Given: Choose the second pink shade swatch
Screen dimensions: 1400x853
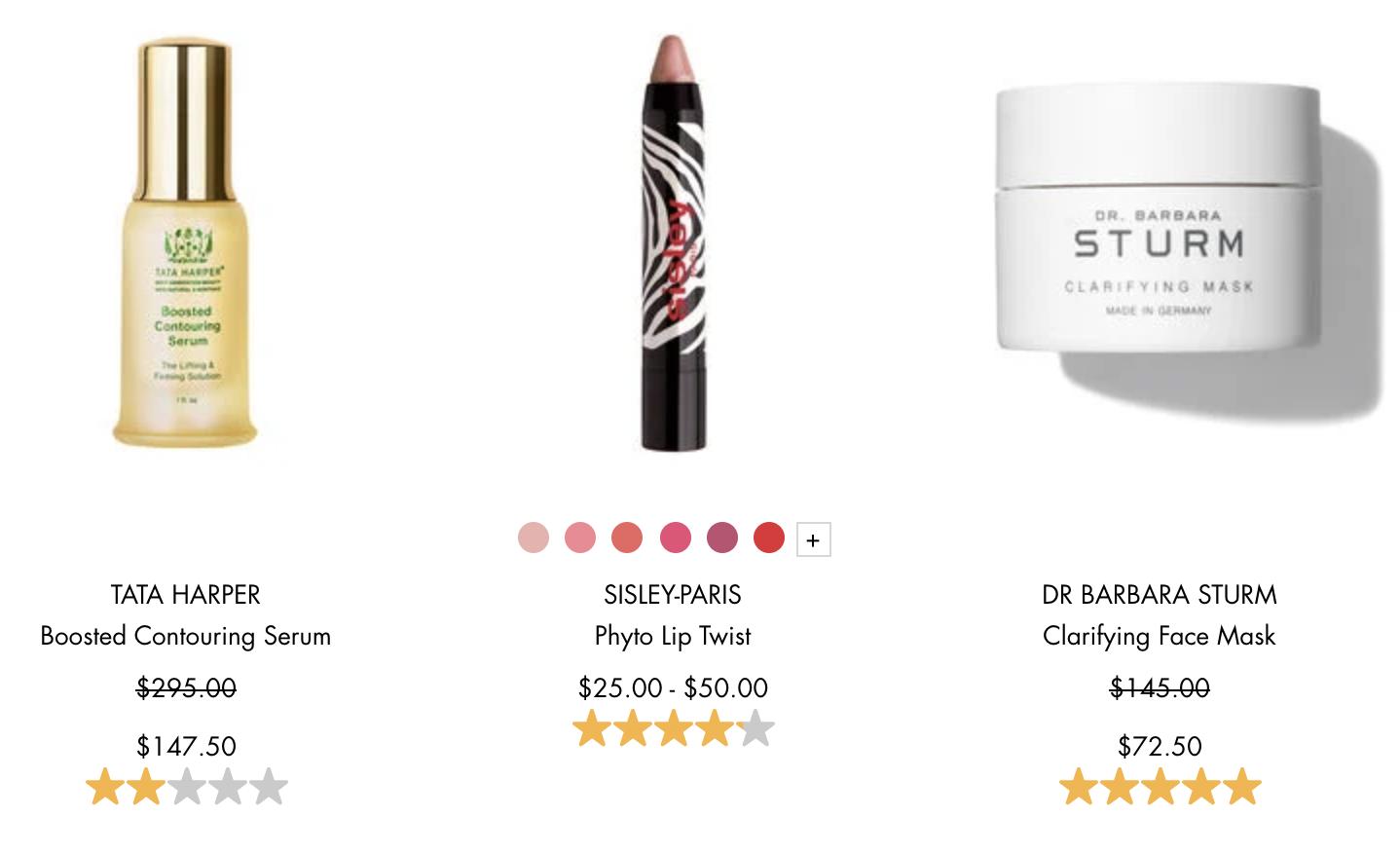Looking at the screenshot, I should (x=580, y=538).
